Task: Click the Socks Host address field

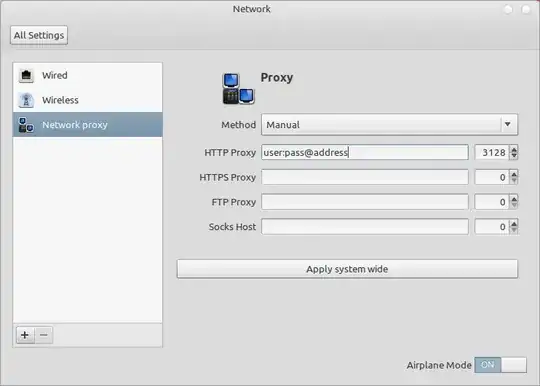Action: click(365, 227)
